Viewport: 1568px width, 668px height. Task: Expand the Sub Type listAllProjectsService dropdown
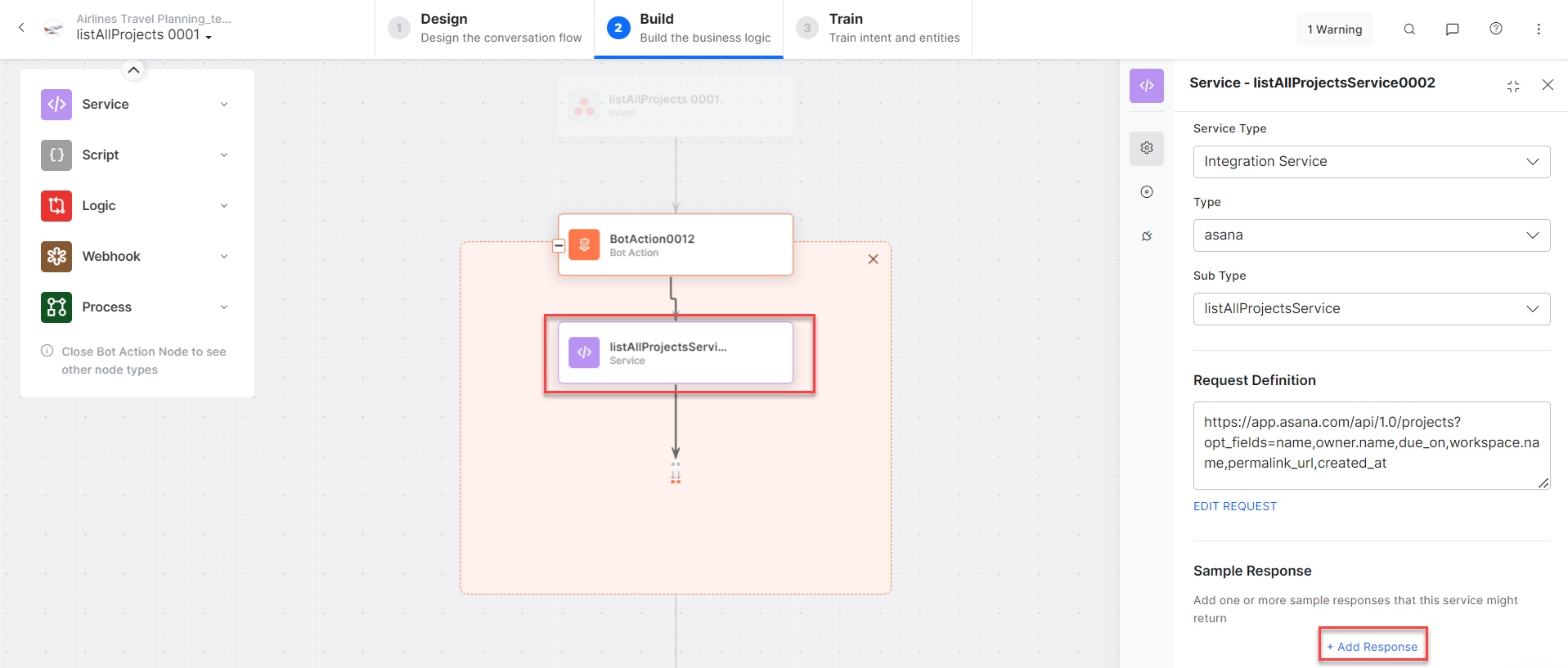[1371, 309]
